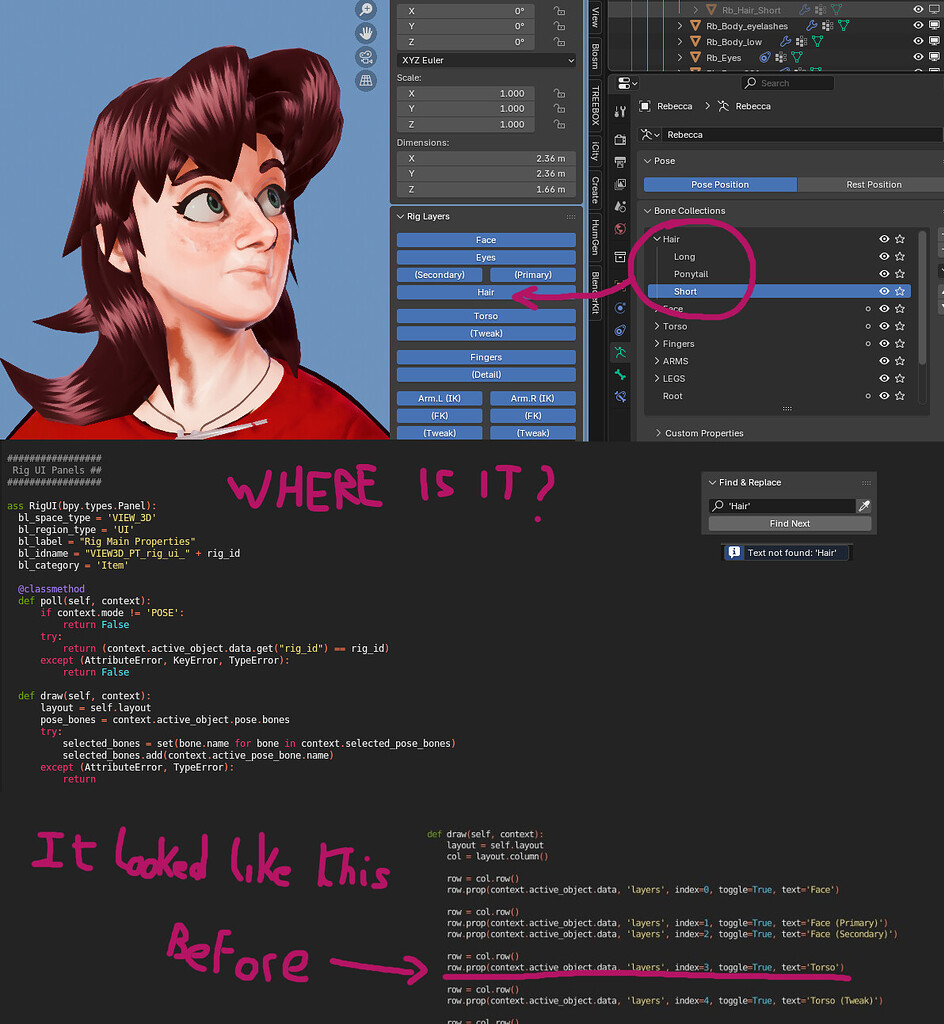Collapse the Find & Replace panel

point(712,482)
